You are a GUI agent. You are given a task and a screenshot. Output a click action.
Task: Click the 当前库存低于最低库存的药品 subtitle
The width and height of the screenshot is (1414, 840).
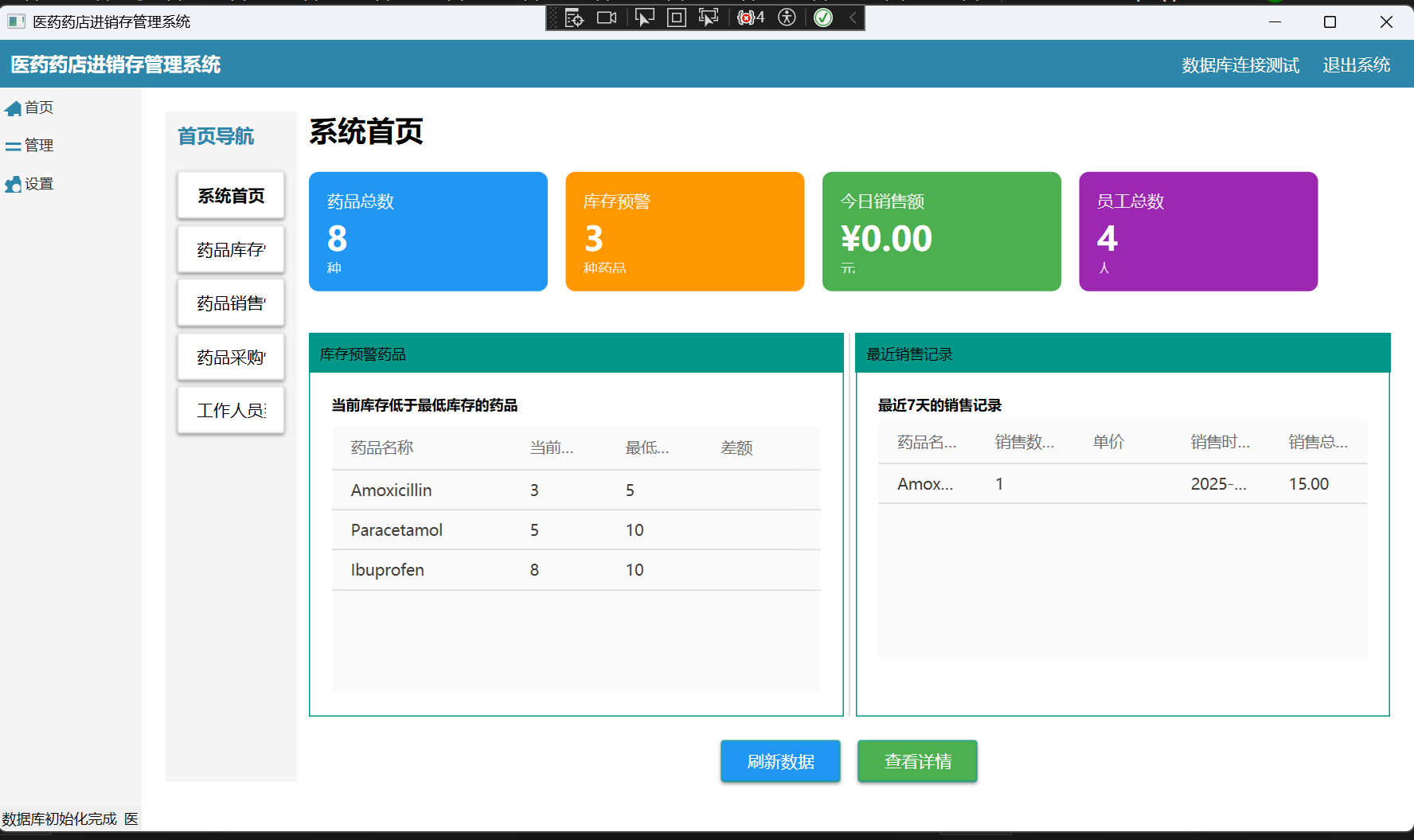pyautogui.click(x=424, y=405)
